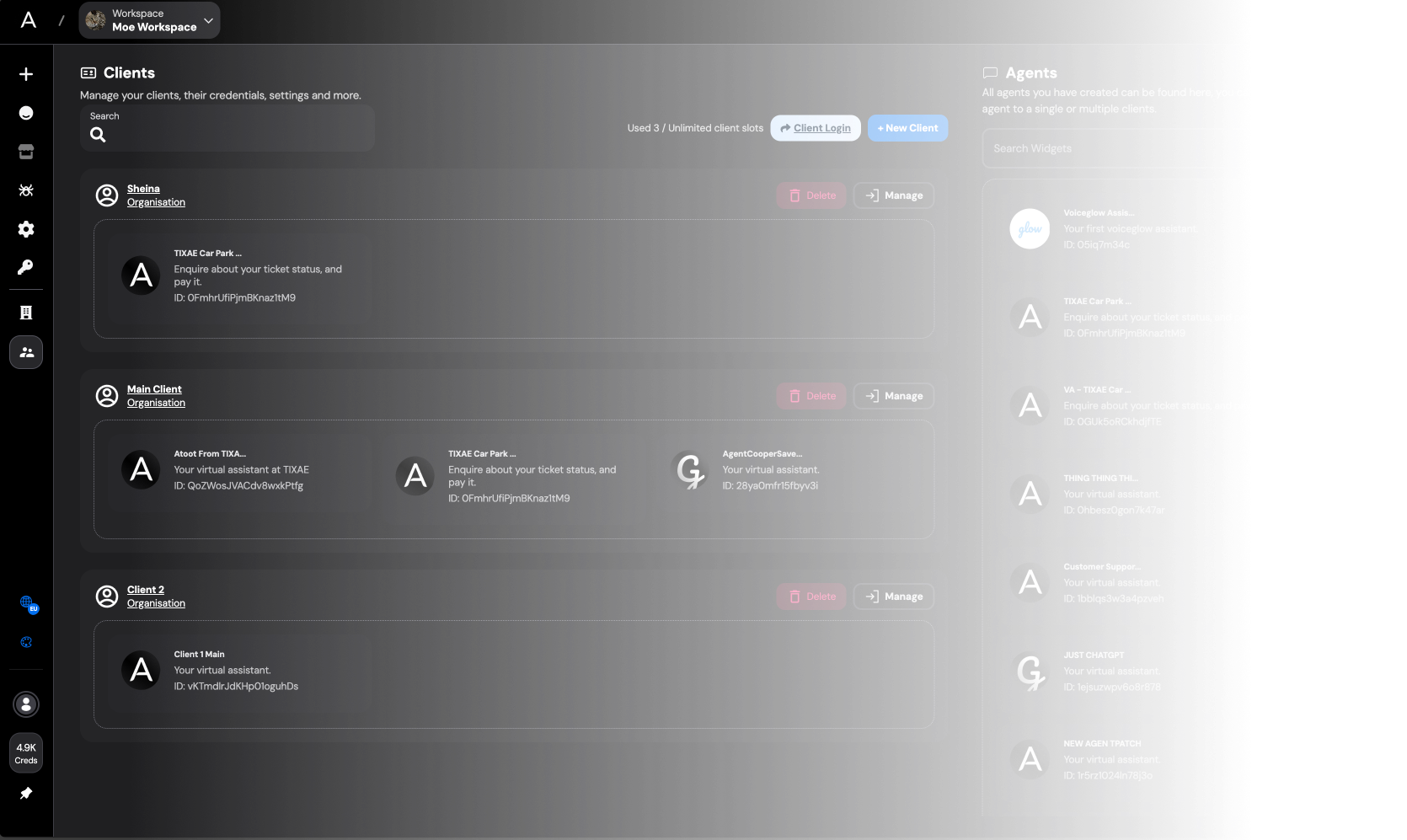
Task: Create a new agent with the plus icon
Action: pyautogui.click(x=25, y=73)
